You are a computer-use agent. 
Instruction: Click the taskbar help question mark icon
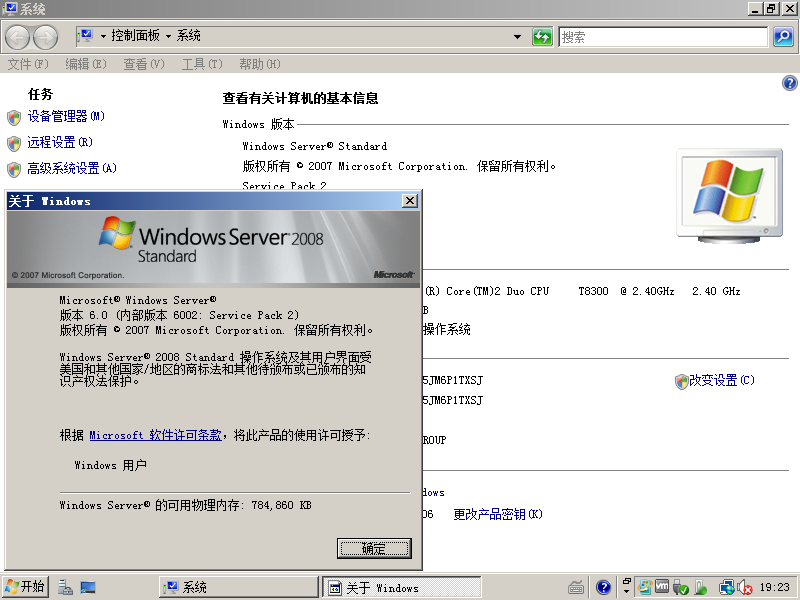point(603,587)
